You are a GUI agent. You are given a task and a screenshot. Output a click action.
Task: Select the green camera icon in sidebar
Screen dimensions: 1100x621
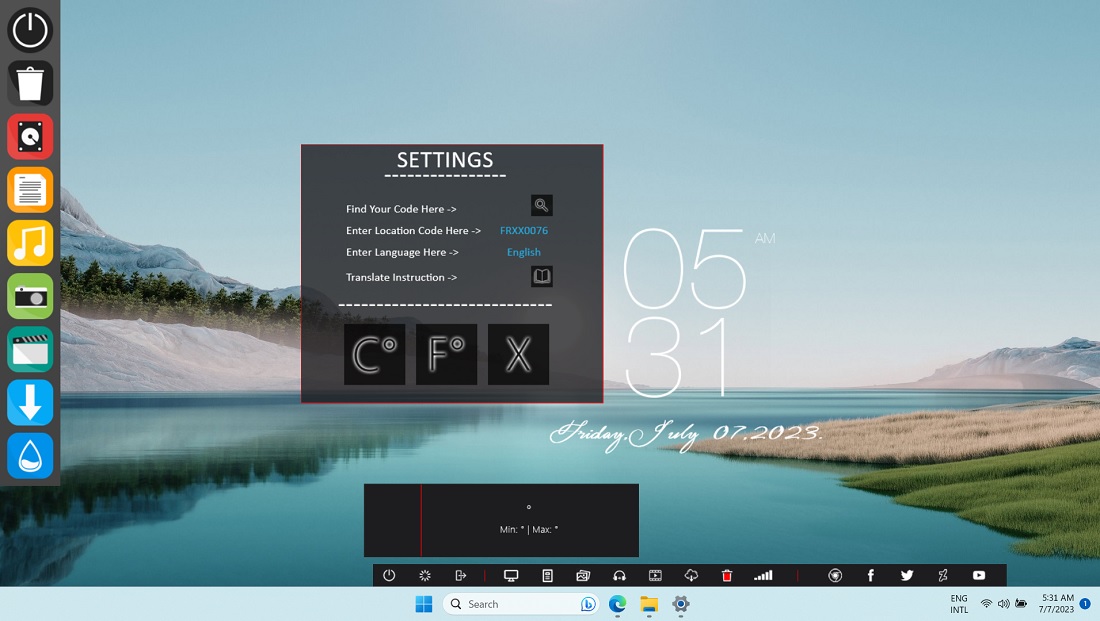[x=30, y=296]
